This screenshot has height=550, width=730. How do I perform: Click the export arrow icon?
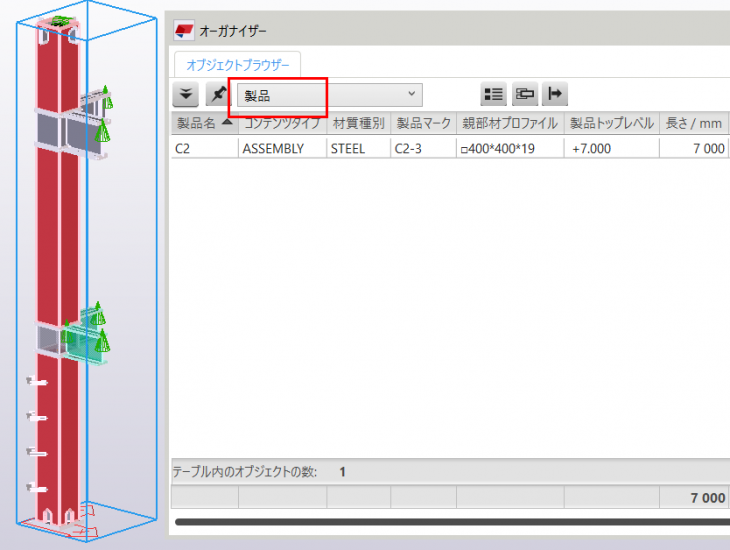click(x=555, y=94)
